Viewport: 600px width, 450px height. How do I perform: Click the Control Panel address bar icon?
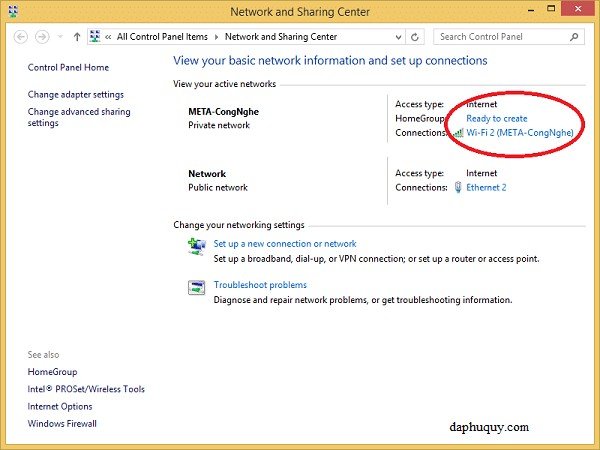pyautogui.click(x=95, y=37)
